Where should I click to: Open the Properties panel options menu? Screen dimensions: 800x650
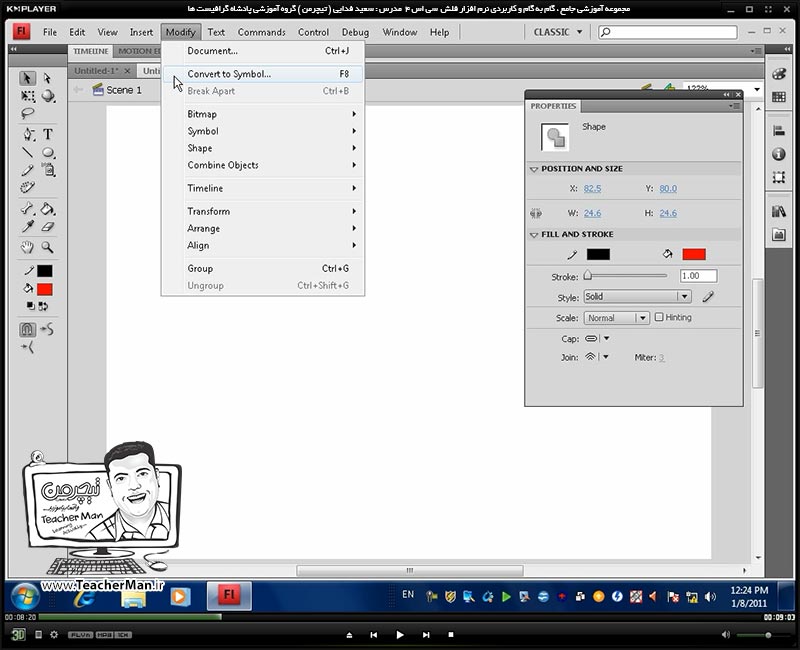click(x=735, y=106)
